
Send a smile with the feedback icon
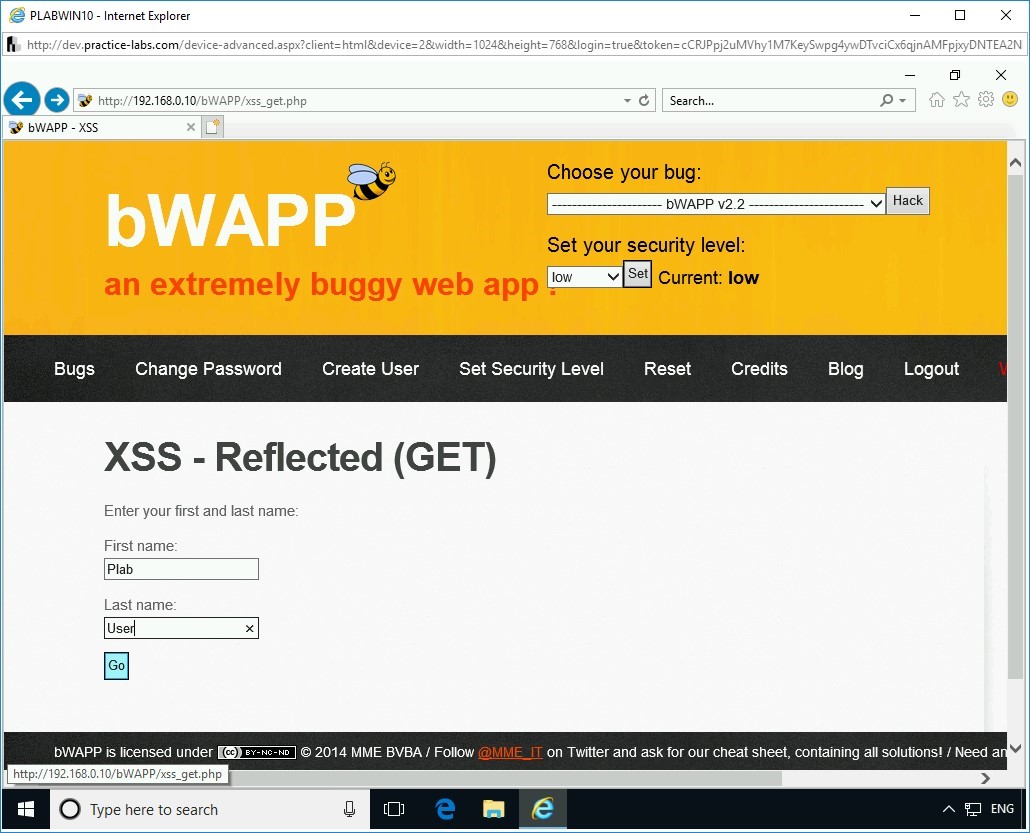click(x=1010, y=100)
